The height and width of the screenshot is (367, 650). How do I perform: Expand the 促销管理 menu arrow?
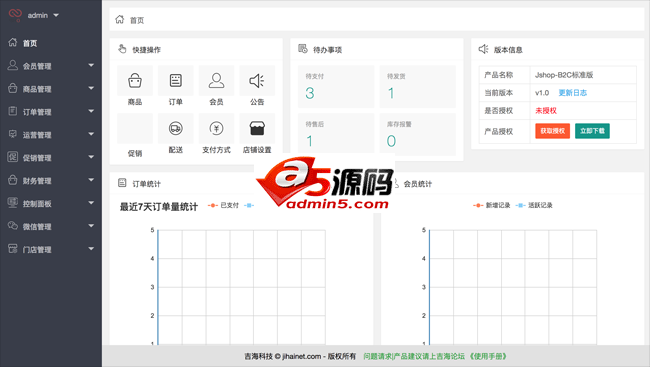pos(91,157)
